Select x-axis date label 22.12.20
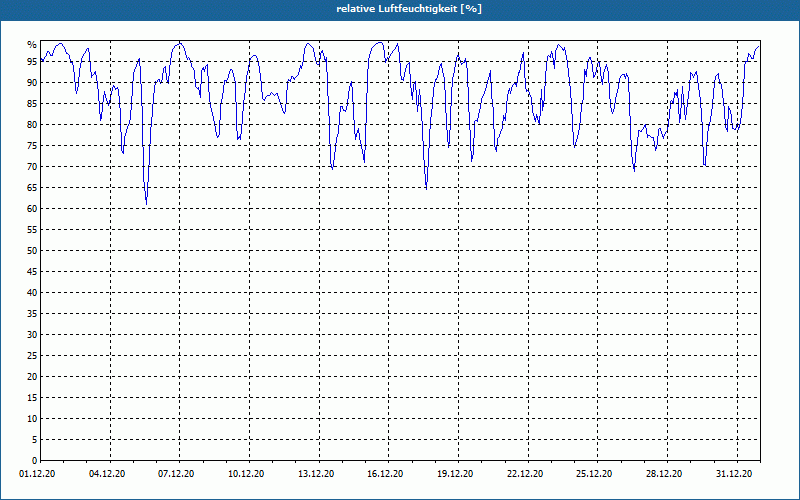Viewport: 800px width, 500px height. click(x=525, y=474)
